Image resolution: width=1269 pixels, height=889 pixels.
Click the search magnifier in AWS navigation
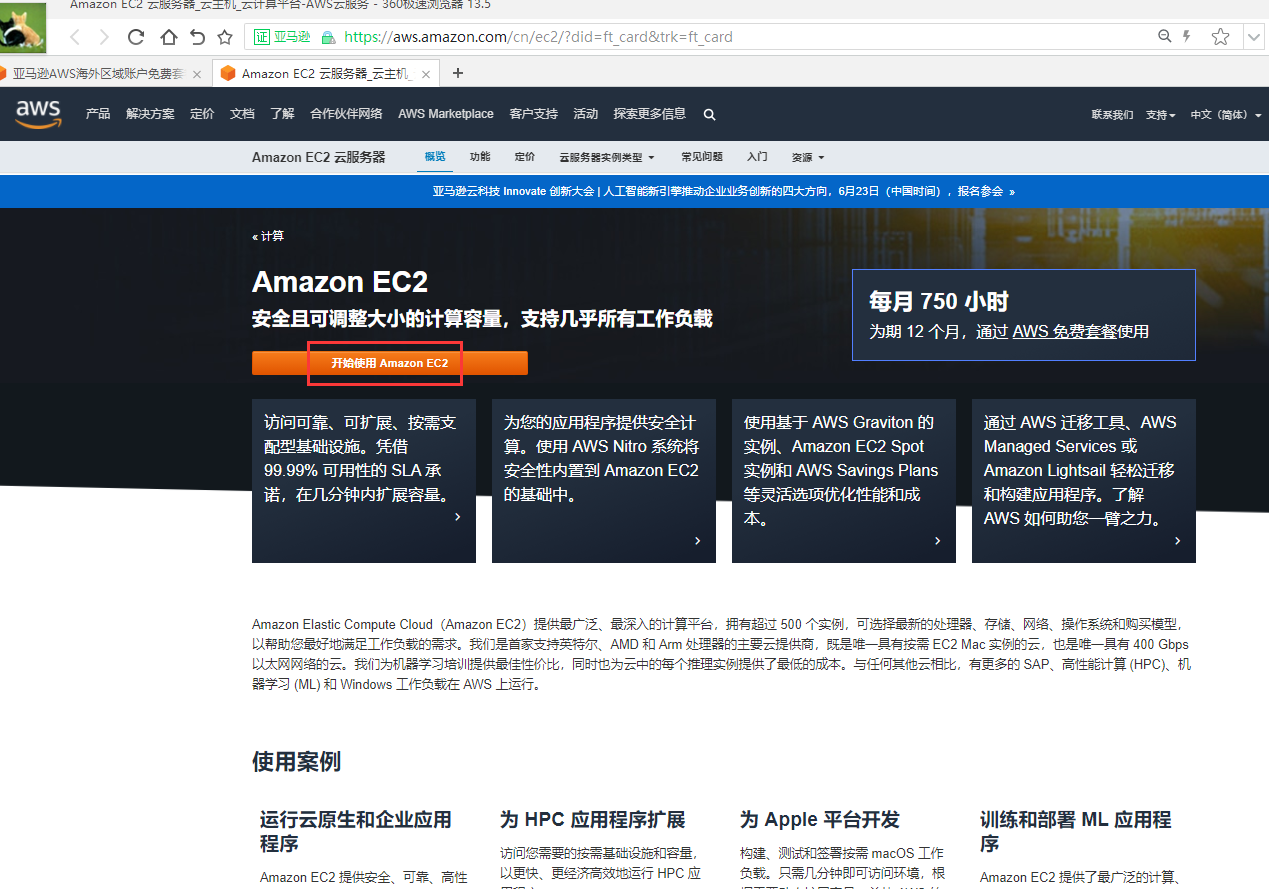pos(709,114)
